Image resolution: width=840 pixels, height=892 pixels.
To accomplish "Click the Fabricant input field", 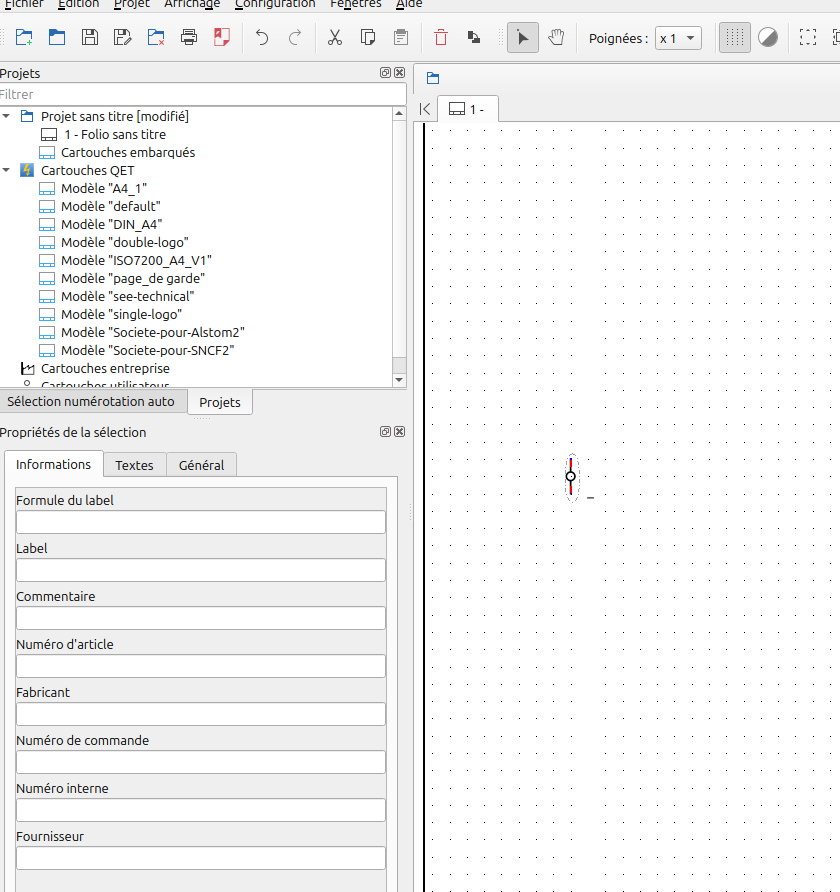I will [x=200, y=714].
